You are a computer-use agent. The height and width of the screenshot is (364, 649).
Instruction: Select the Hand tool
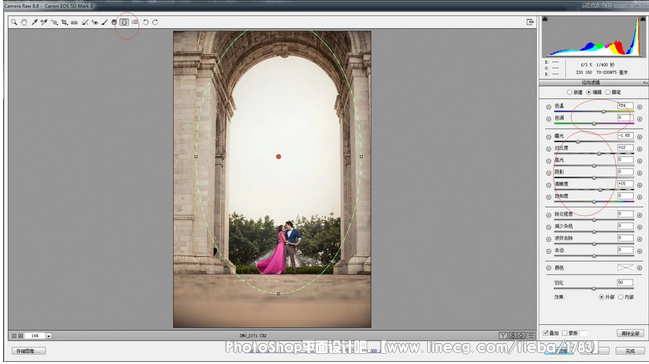coord(24,22)
